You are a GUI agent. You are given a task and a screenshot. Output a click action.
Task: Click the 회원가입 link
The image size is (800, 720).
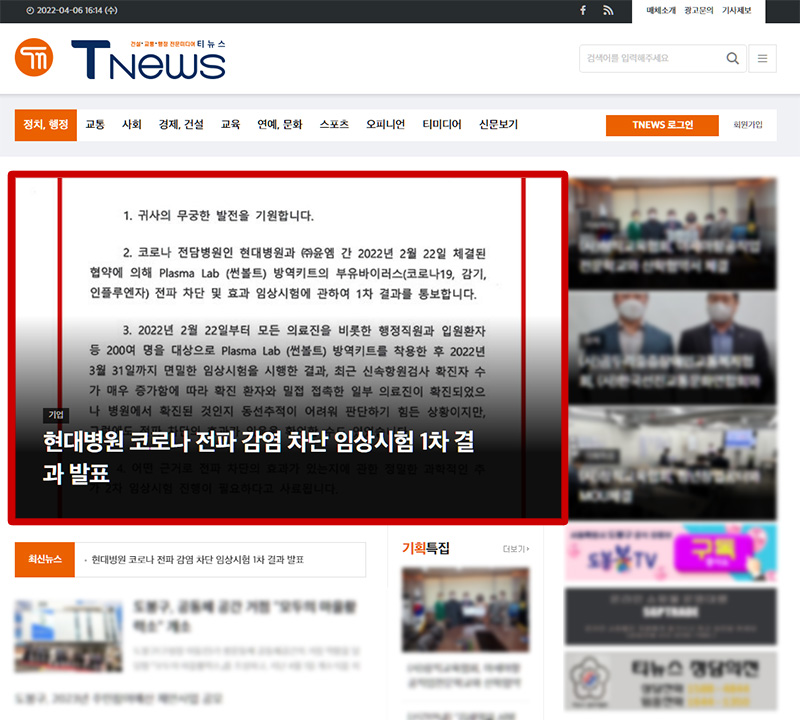point(747,125)
